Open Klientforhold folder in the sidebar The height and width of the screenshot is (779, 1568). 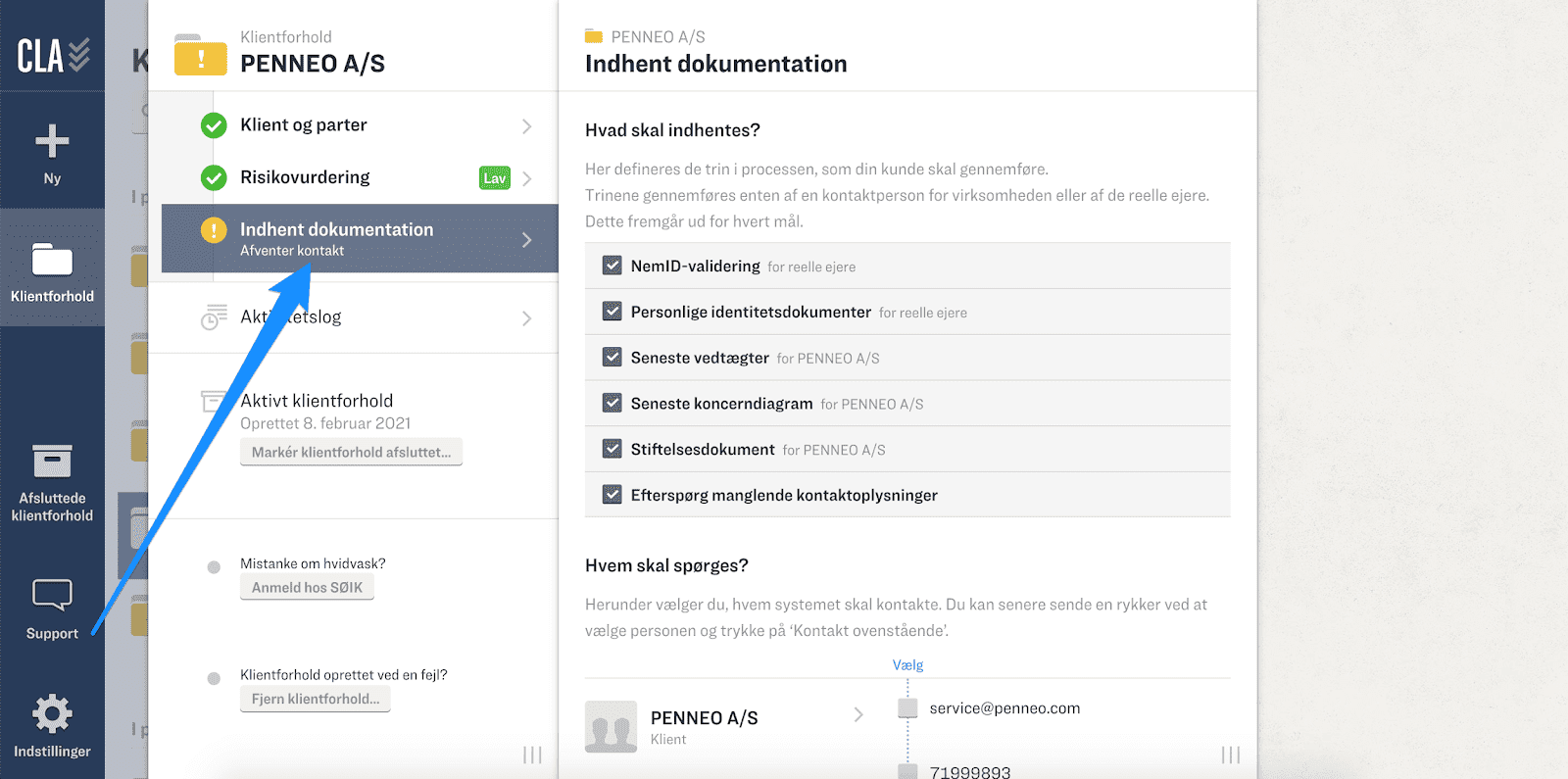point(52,260)
